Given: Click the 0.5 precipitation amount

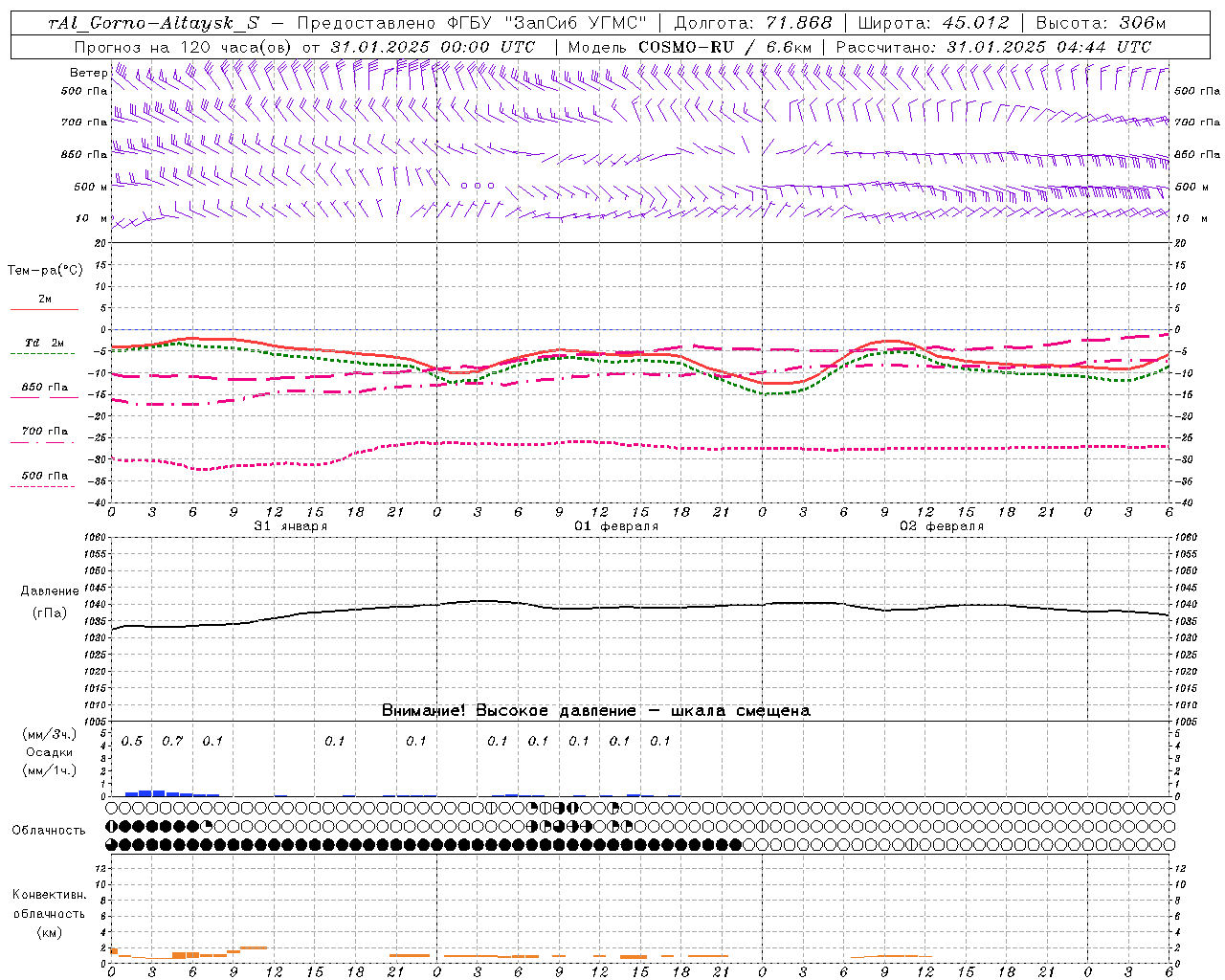Looking at the screenshot, I should (132, 741).
